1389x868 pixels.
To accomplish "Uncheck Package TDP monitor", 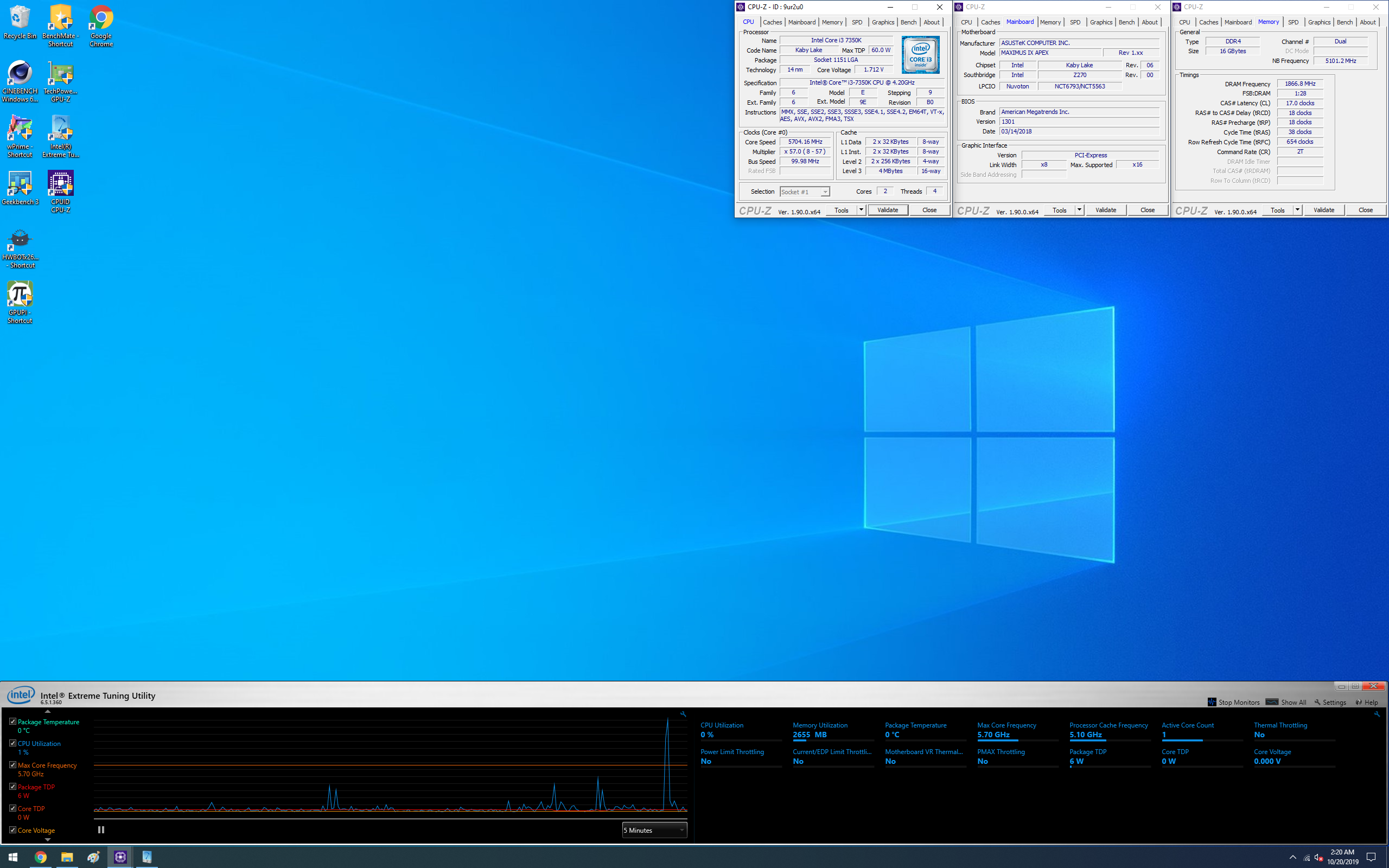I will click(x=12, y=787).
